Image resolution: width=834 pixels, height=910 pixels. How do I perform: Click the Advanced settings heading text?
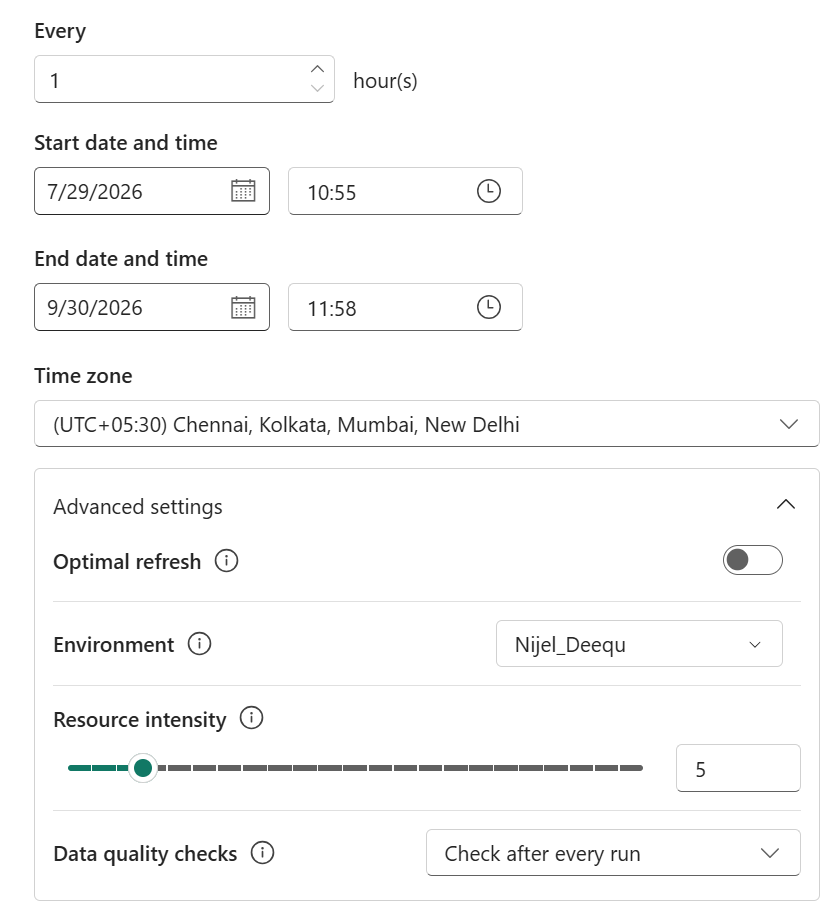click(138, 507)
